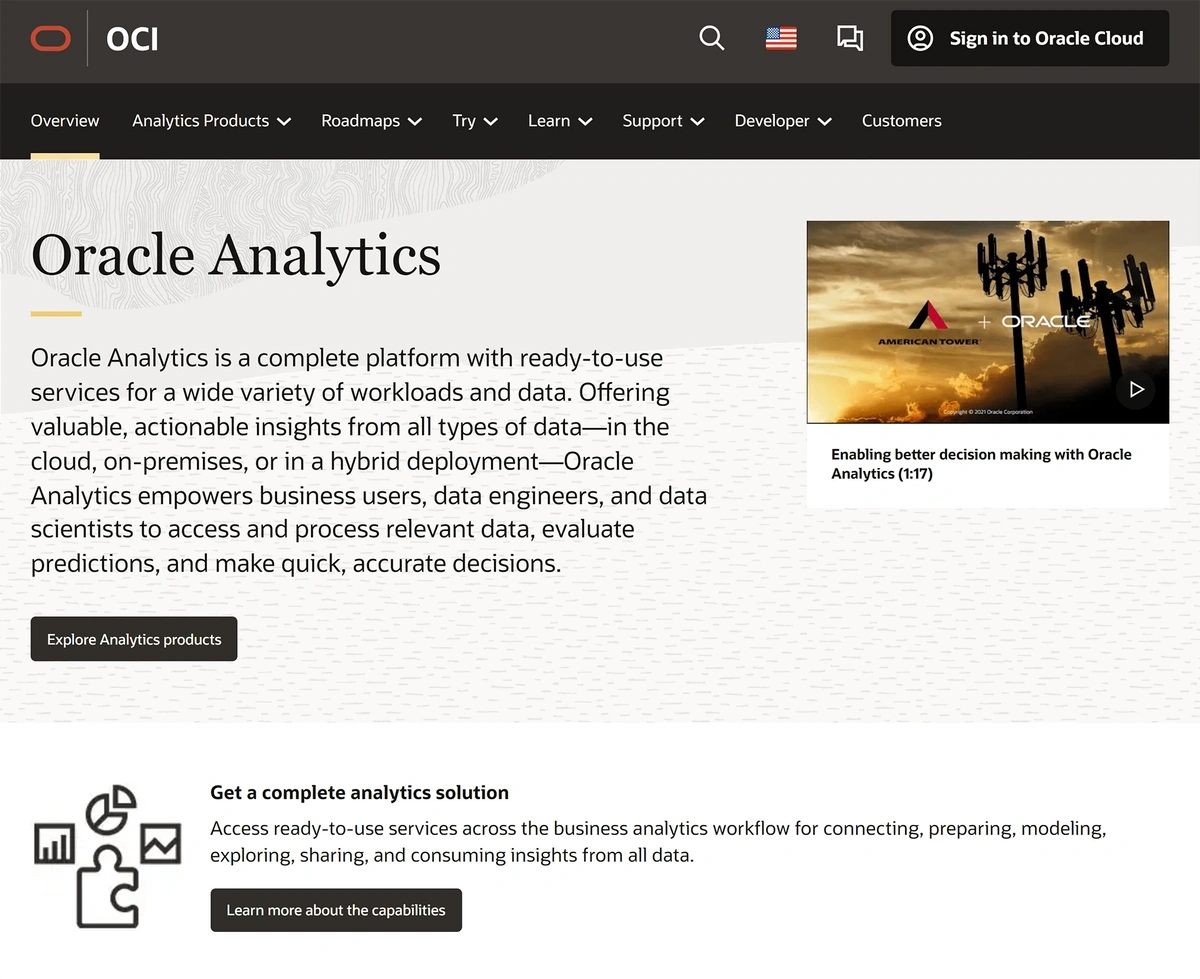Open the search magnifier icon
This screenshot has height=979, width=1200.
(712, 38)
